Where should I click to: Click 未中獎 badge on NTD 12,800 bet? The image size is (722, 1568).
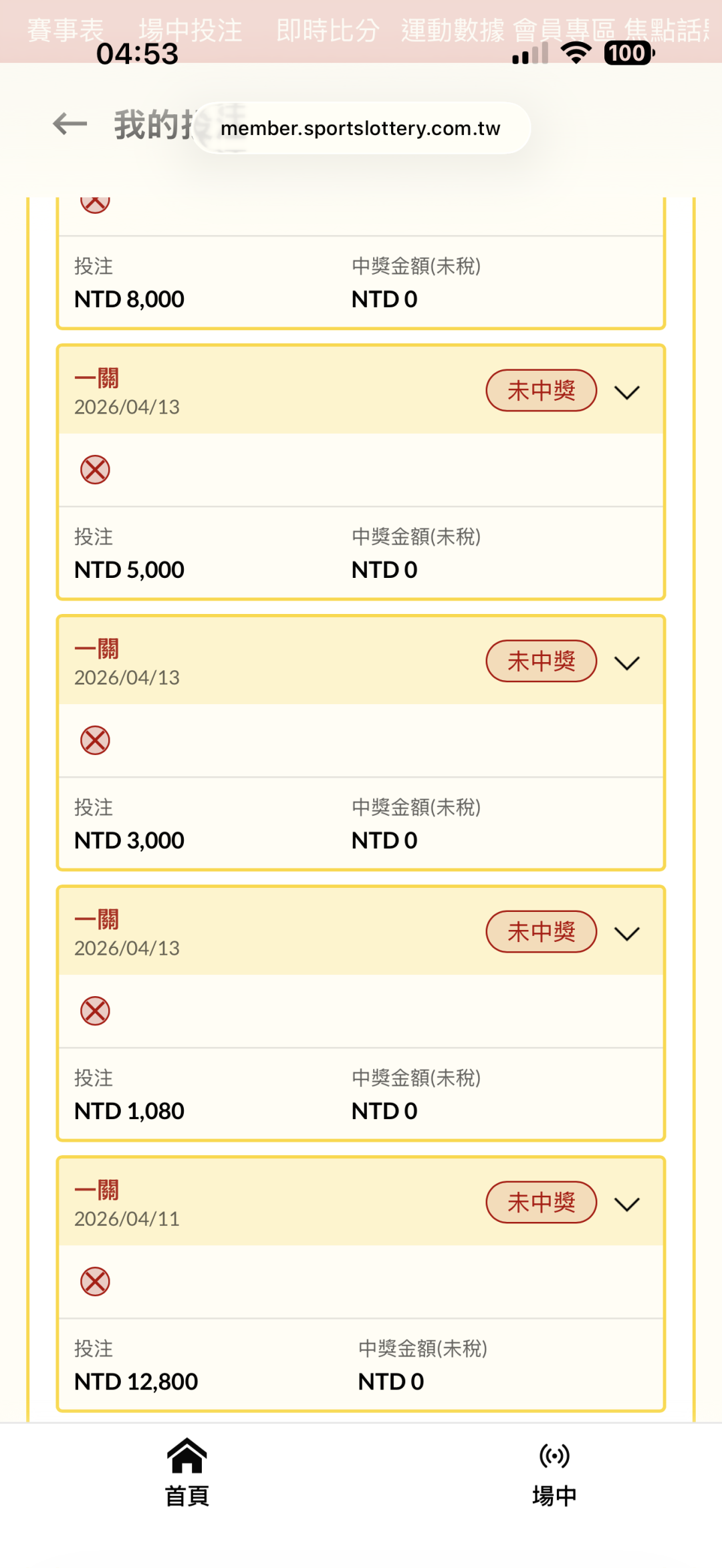click(x=541, y=1203)
